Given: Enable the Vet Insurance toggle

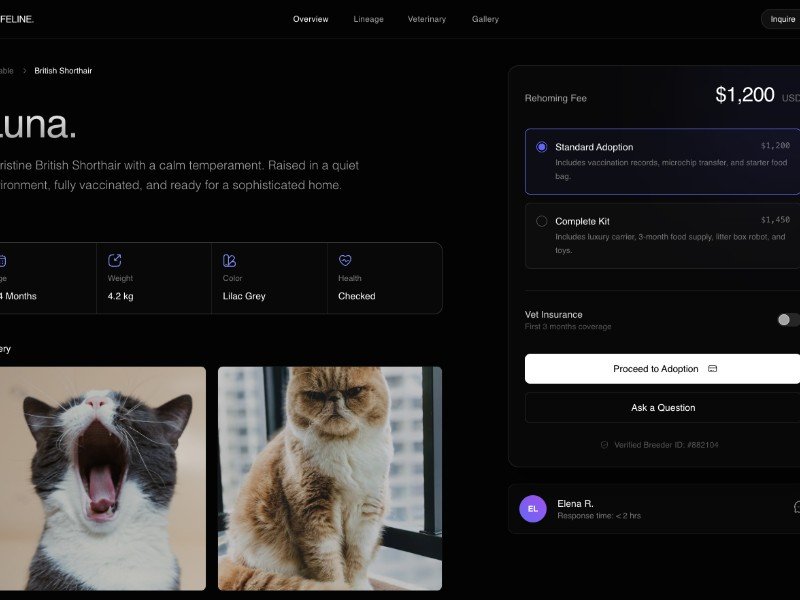Looking at the screenshot, I should pos(788,320).
